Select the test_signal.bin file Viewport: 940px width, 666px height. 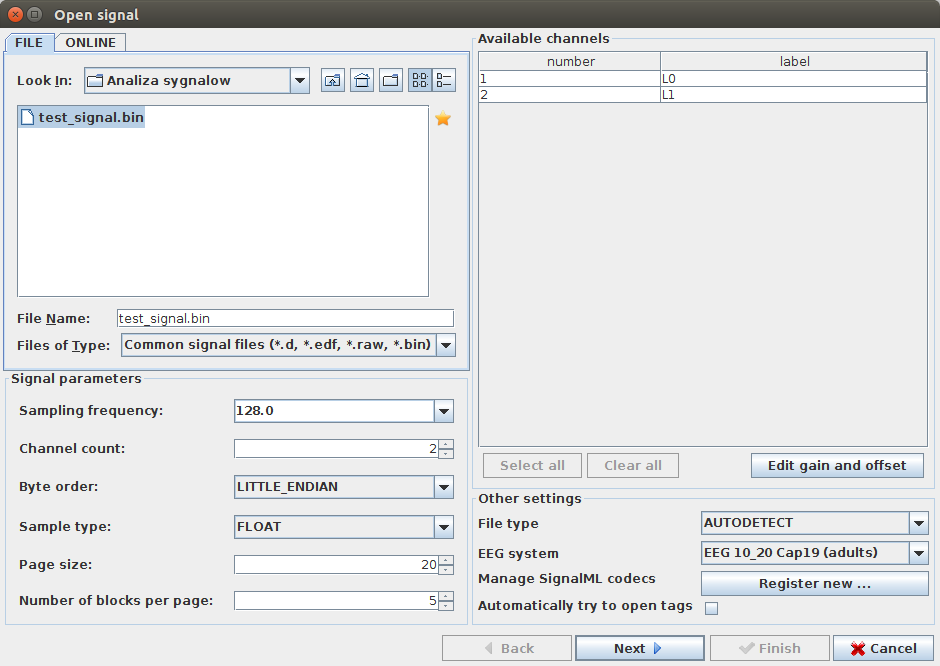pos(90,118)
